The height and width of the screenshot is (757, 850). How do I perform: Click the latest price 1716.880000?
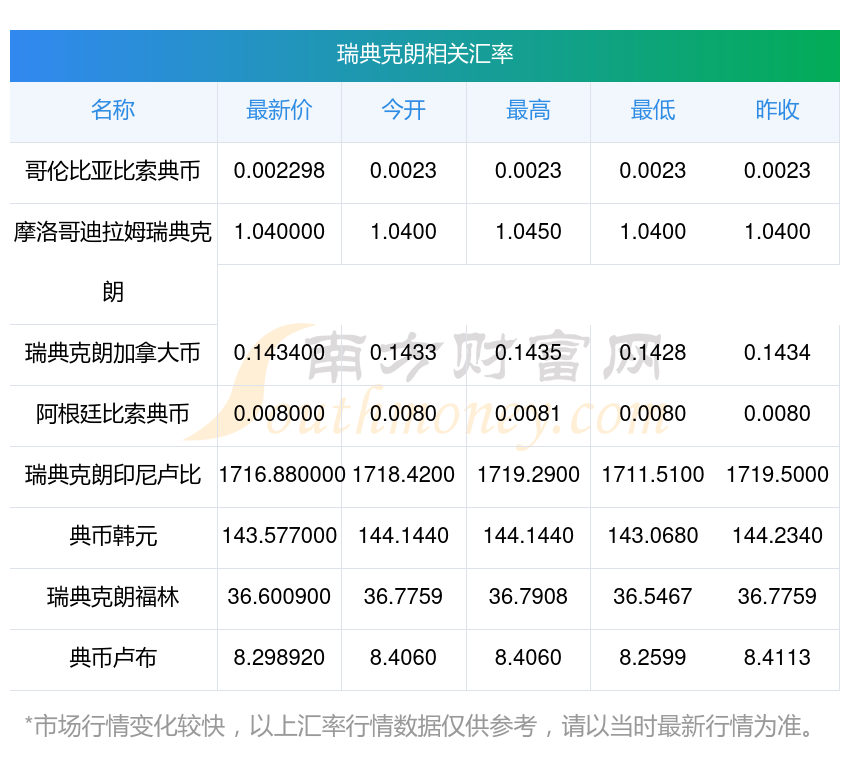tap(282, 475)
